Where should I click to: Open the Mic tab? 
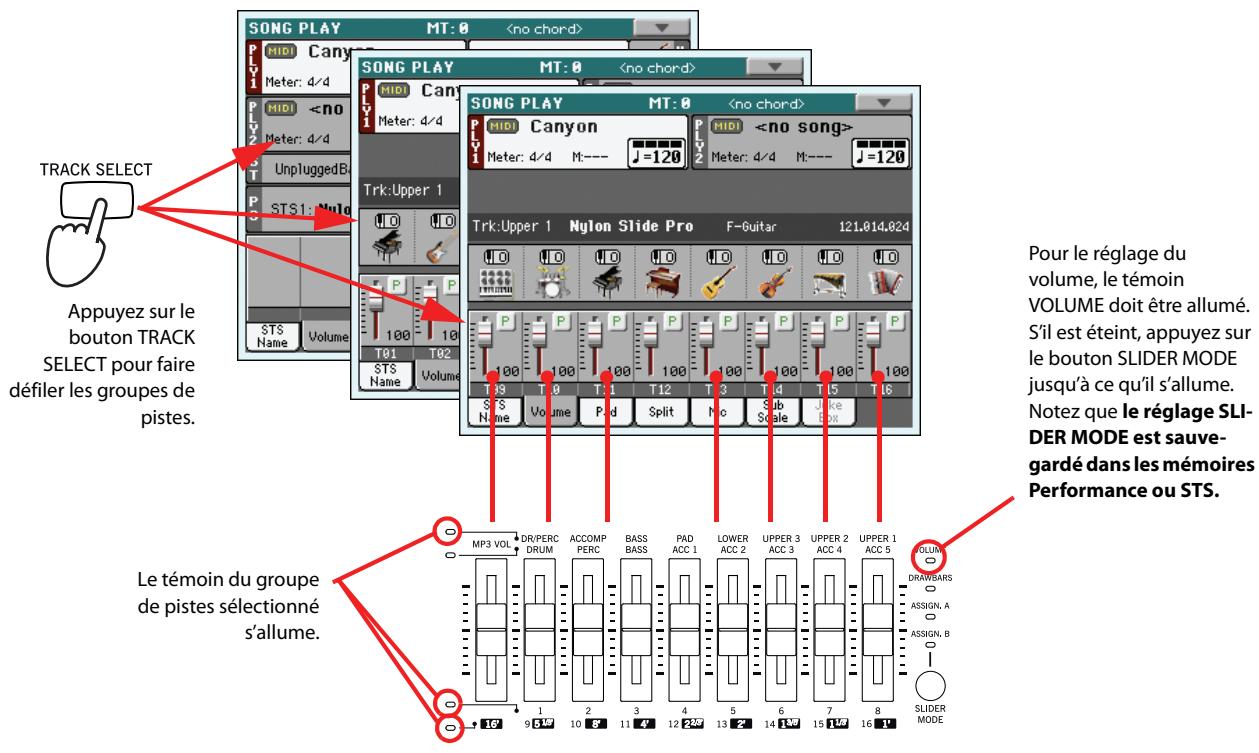(x=716, y=413)
